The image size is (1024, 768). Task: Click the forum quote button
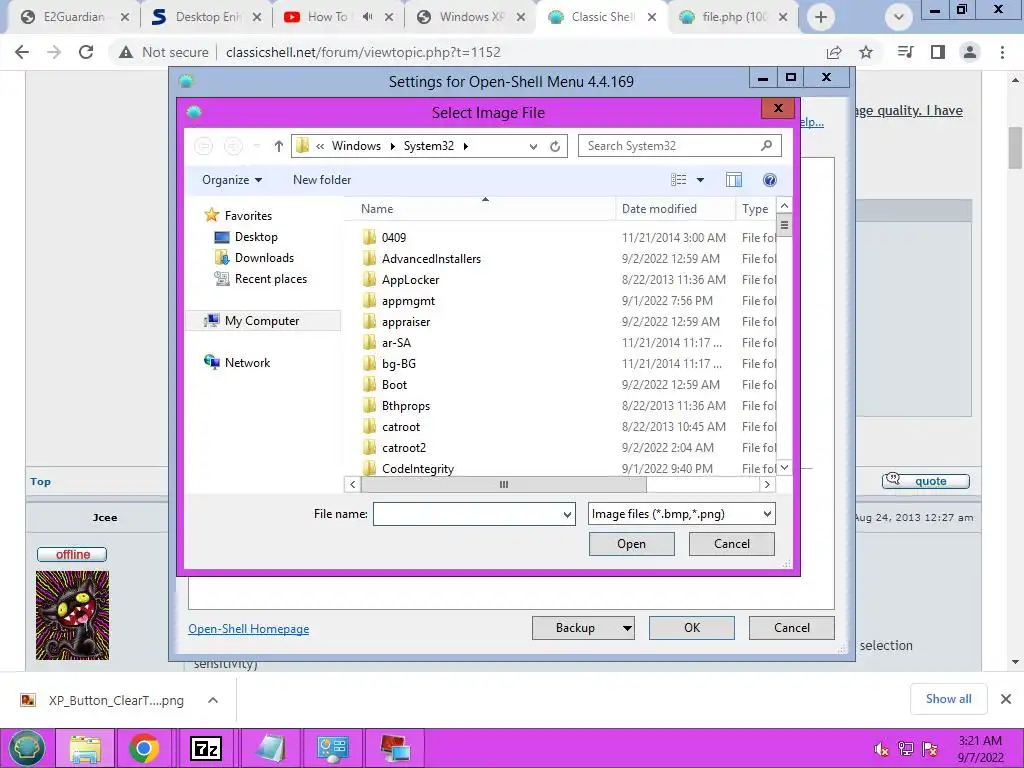925,481
